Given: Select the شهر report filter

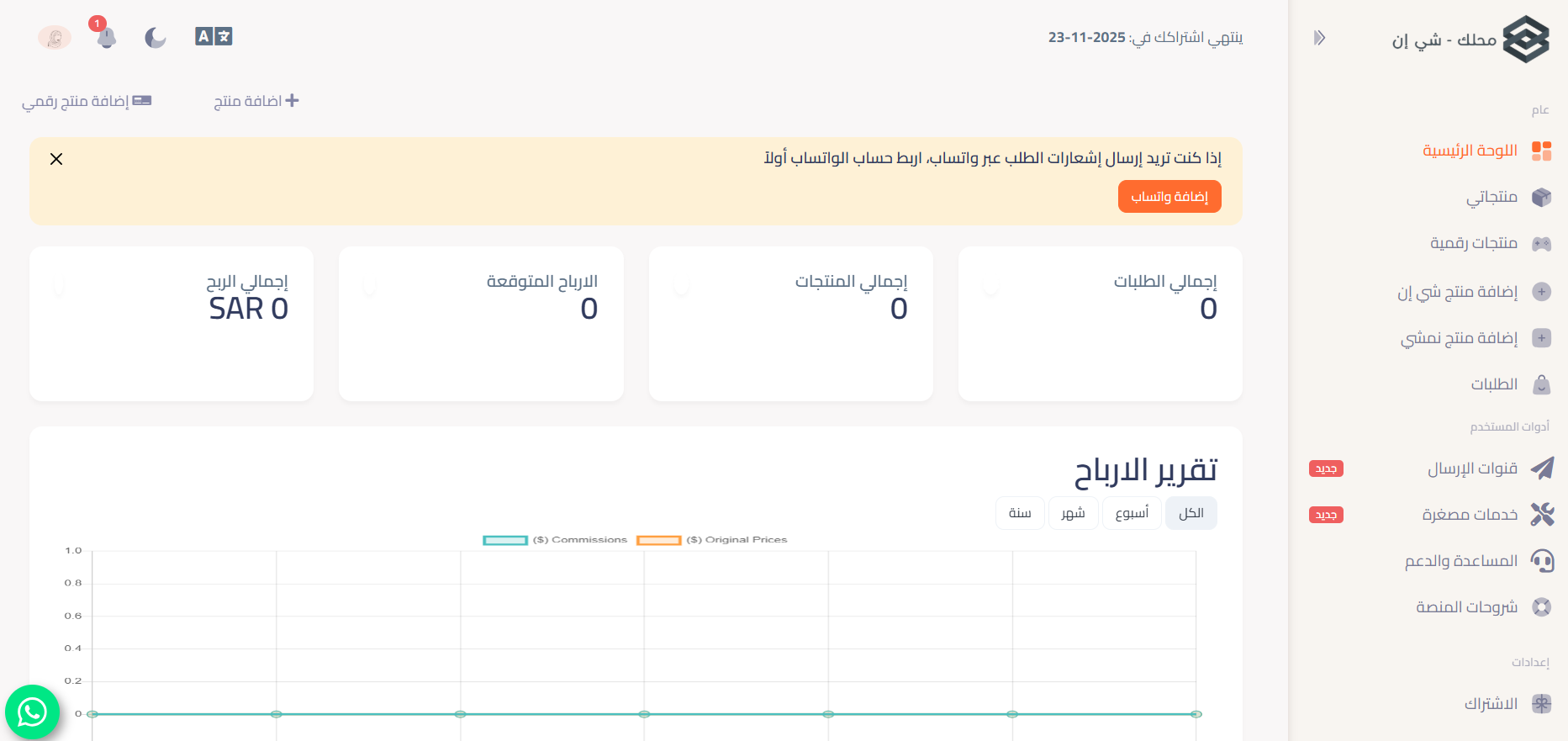Looking at the screenshot, I should 1073,513.
